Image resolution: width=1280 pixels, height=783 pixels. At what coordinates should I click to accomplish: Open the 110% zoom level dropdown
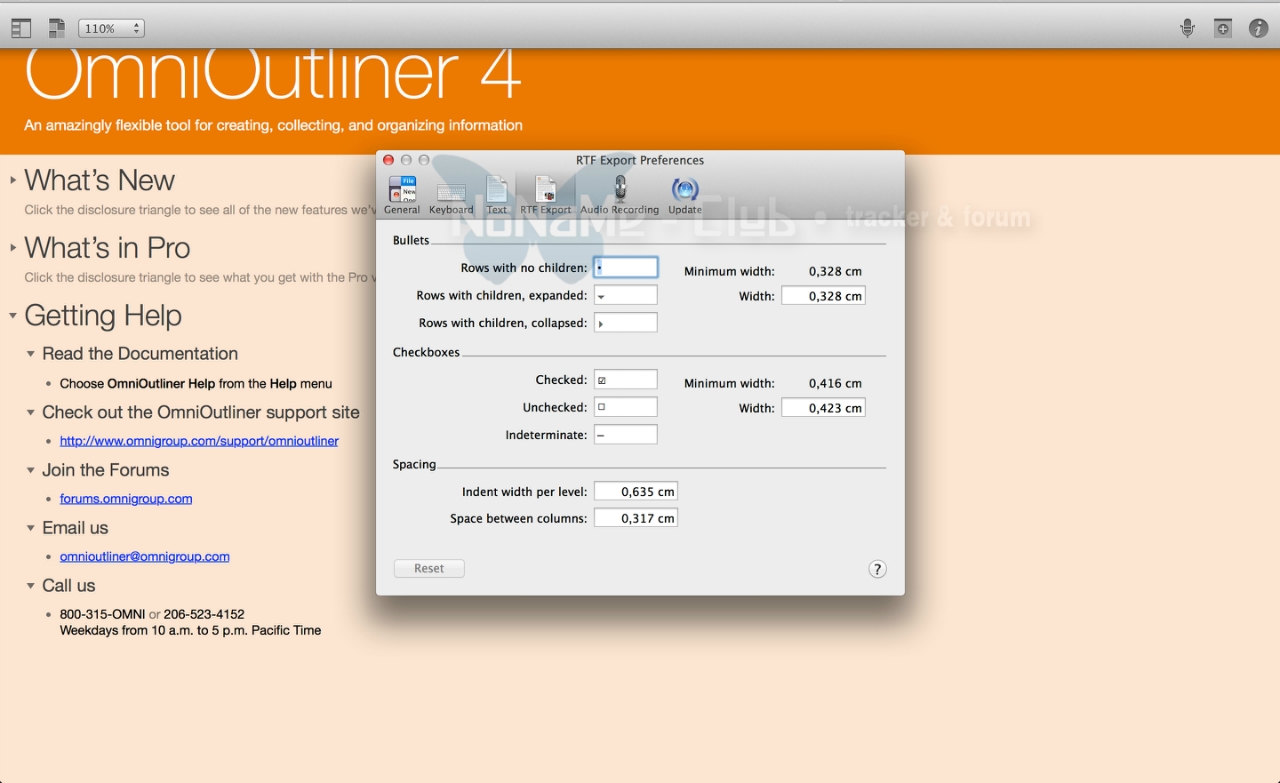pyautogui.click(x=111, y=29)
